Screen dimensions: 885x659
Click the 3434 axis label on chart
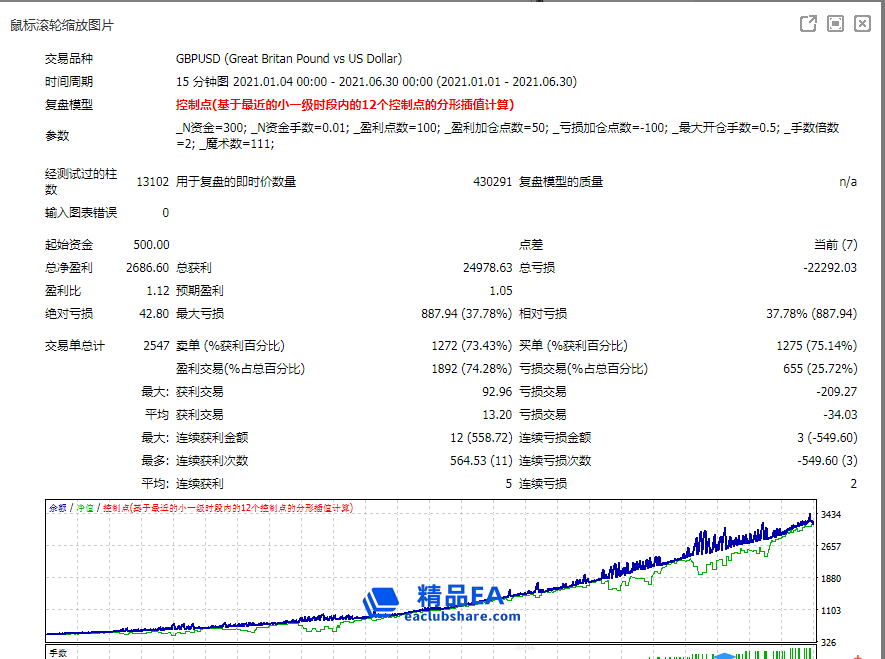tap(833, 514)
